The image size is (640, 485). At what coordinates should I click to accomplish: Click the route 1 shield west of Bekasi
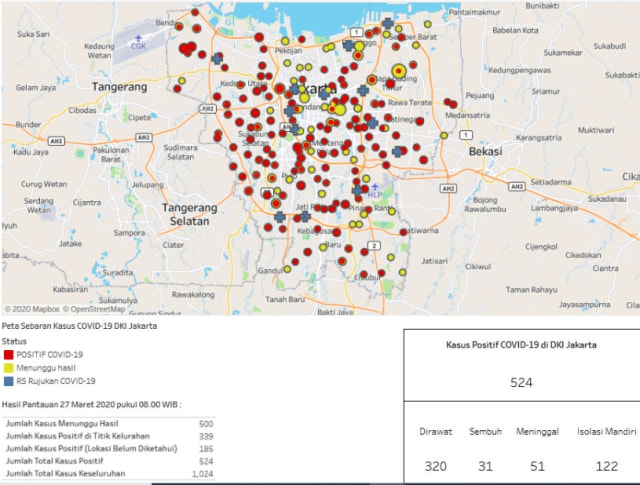point(466,134)
